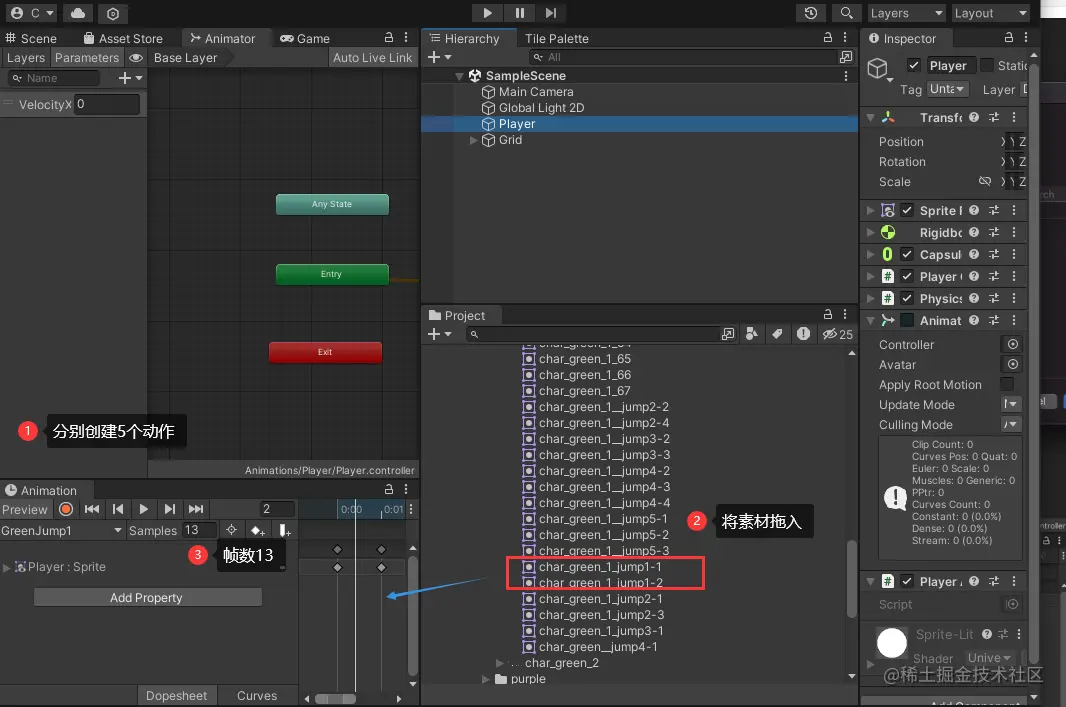Collapse the SampleScene tree
This screenshot has width=1066, height=707.
(x=460, y=76)
